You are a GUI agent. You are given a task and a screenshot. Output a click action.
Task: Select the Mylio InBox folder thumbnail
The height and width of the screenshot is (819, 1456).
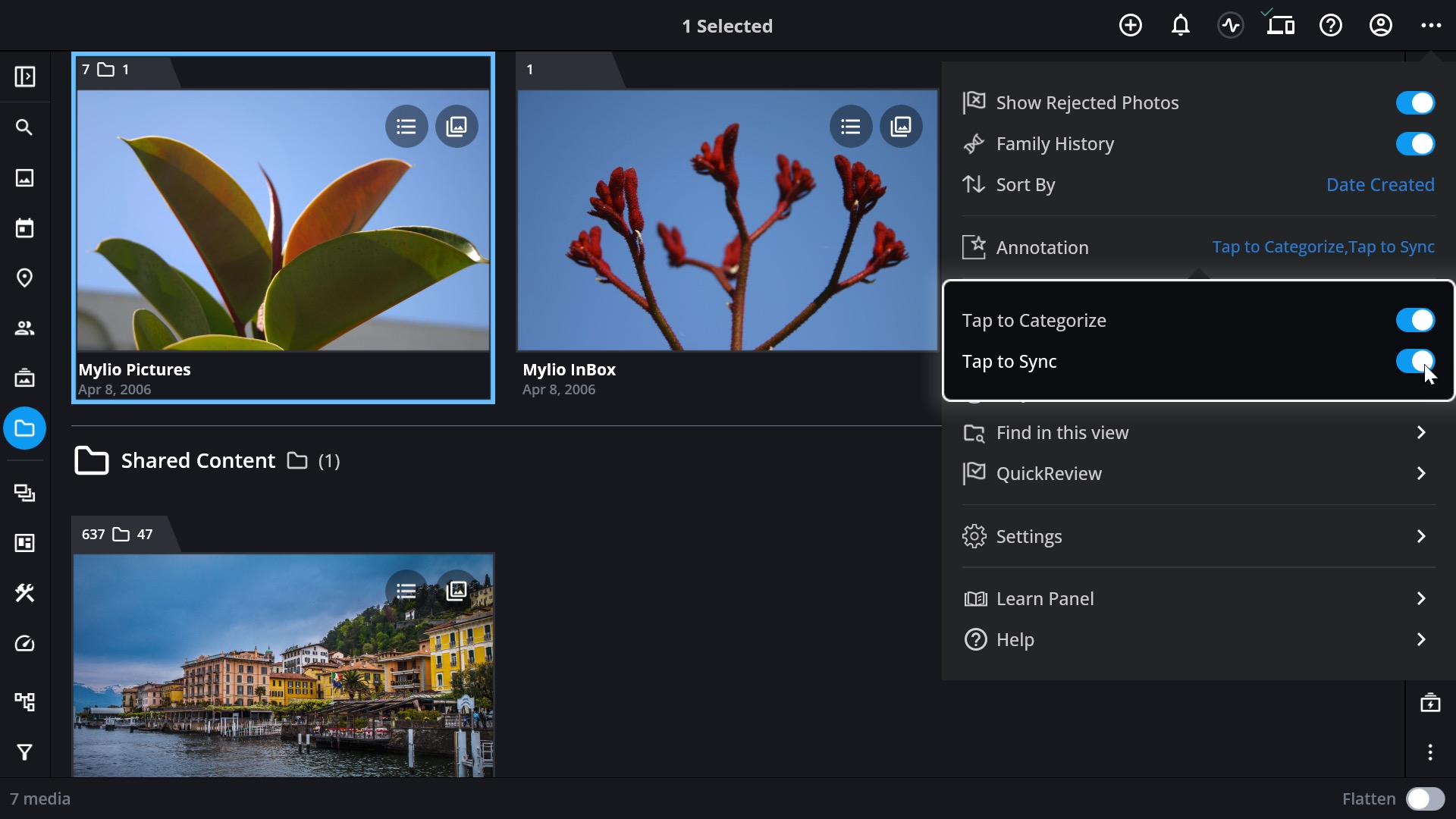click(x=726, y=220)
